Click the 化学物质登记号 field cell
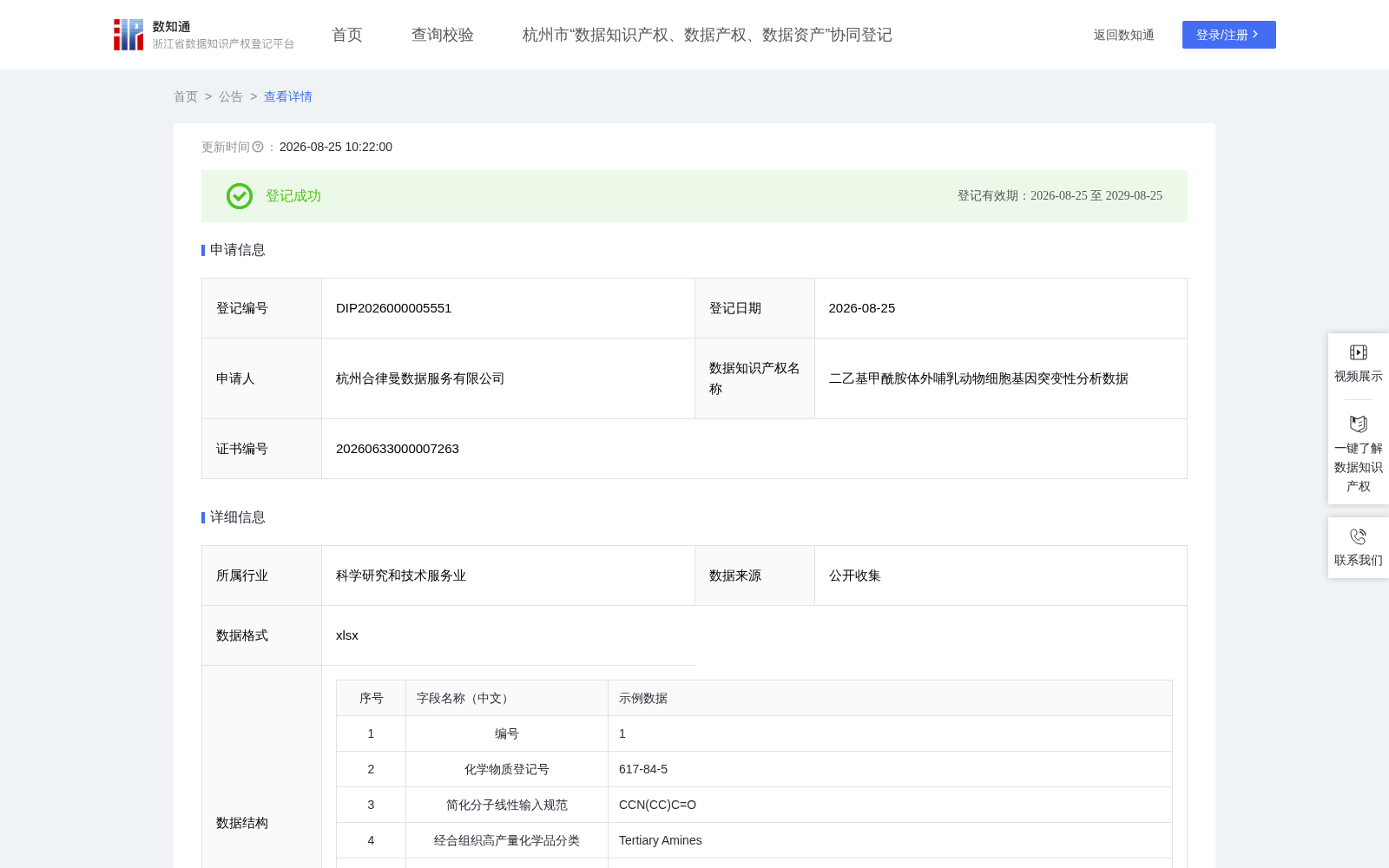The height and width of the screenshot is (868, 1389). [x=507, y=769]
